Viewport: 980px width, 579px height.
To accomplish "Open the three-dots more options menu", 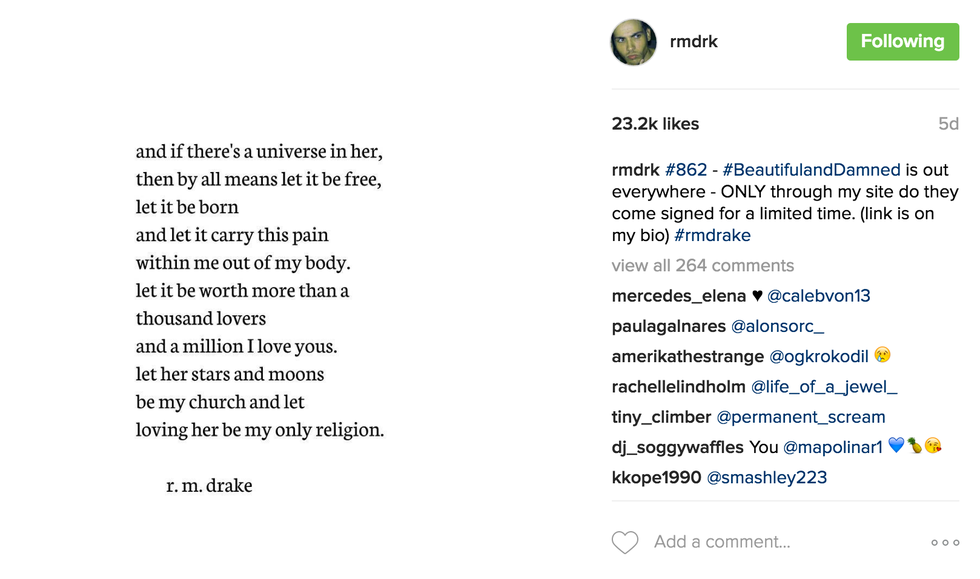I will 944,542.
